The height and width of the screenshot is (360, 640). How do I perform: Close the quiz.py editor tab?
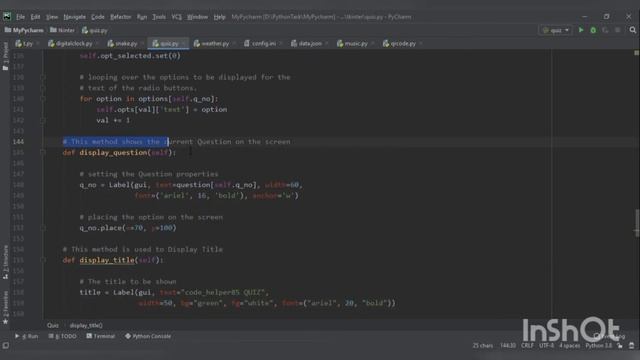[184, 43]
